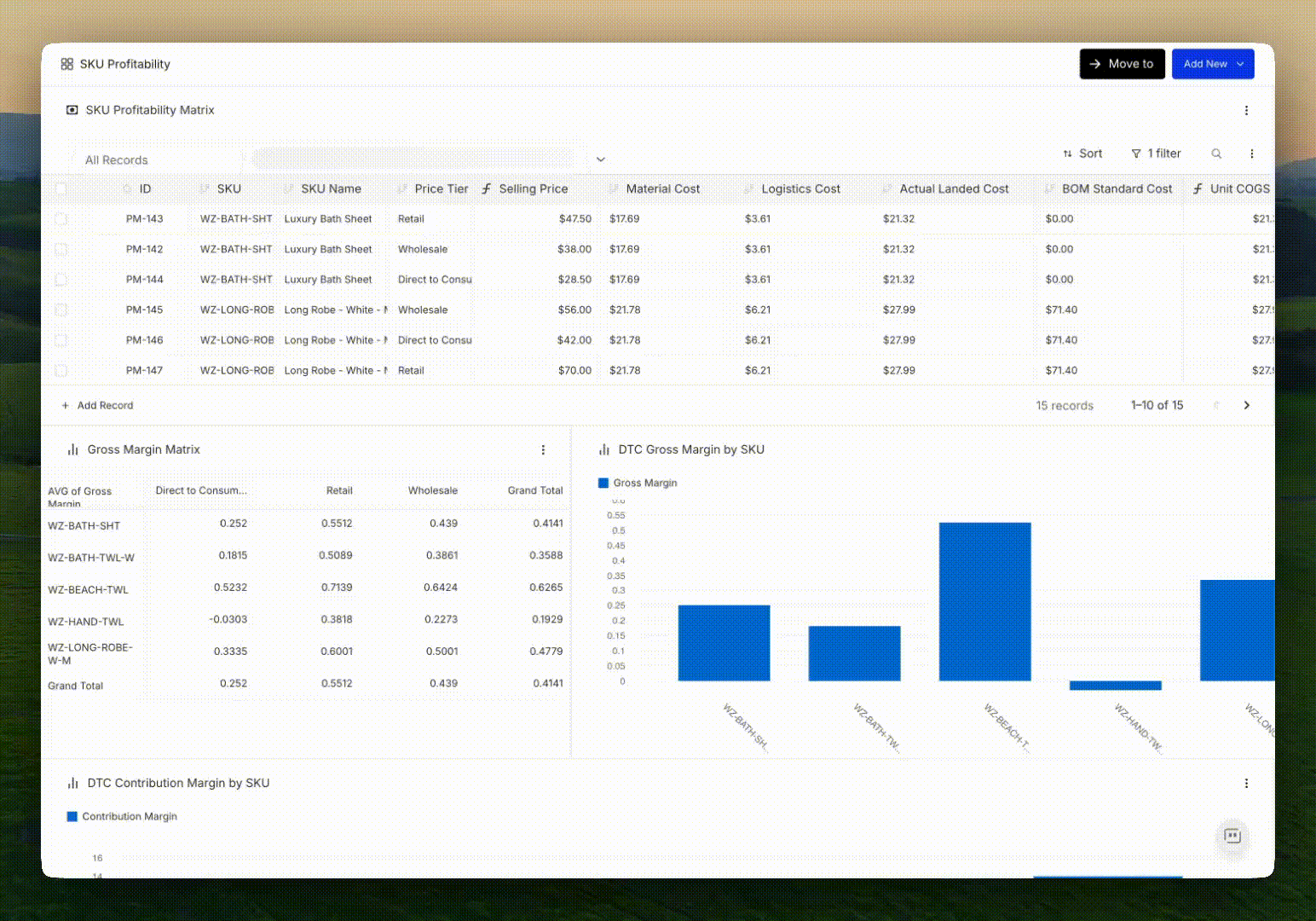Click Add Record below the table
Viewport: 1316px width, 921px height.
click(x=97, y=406)
